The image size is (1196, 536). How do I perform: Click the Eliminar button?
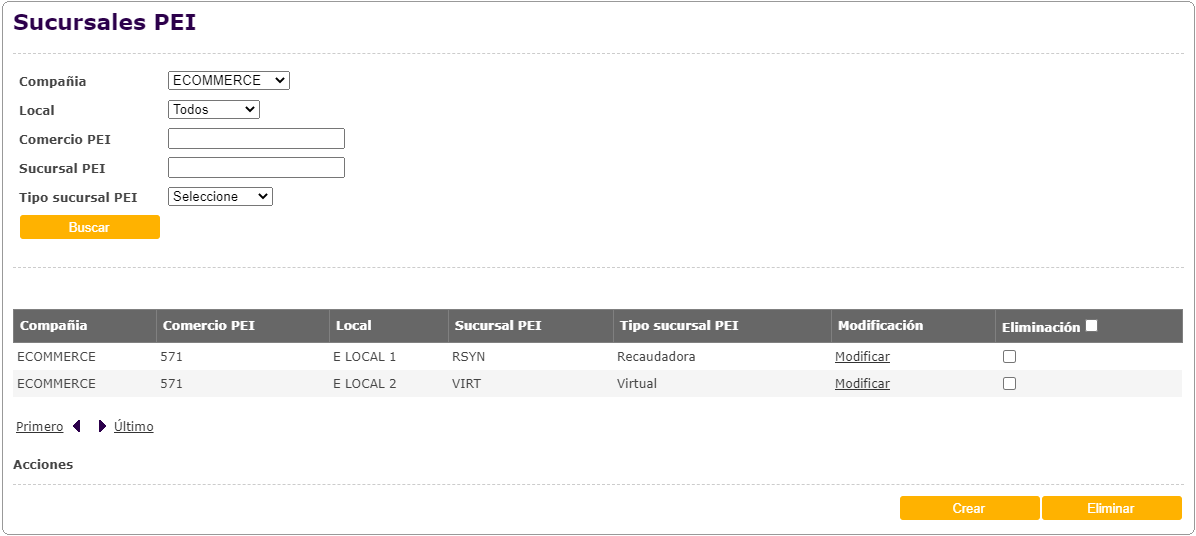tap(1111, 509)
